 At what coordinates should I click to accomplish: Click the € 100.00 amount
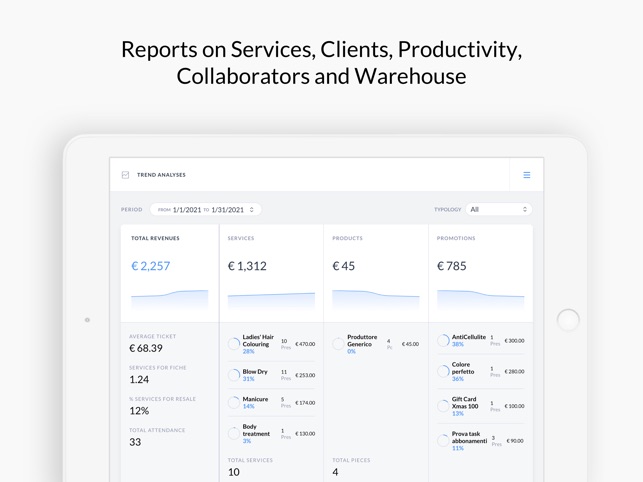click(x=514, y=406)
